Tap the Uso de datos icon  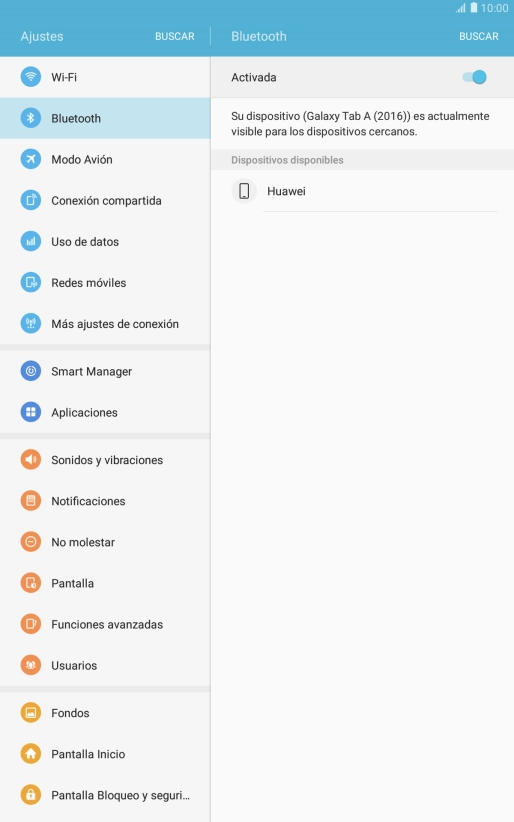[x=30, y=242]
